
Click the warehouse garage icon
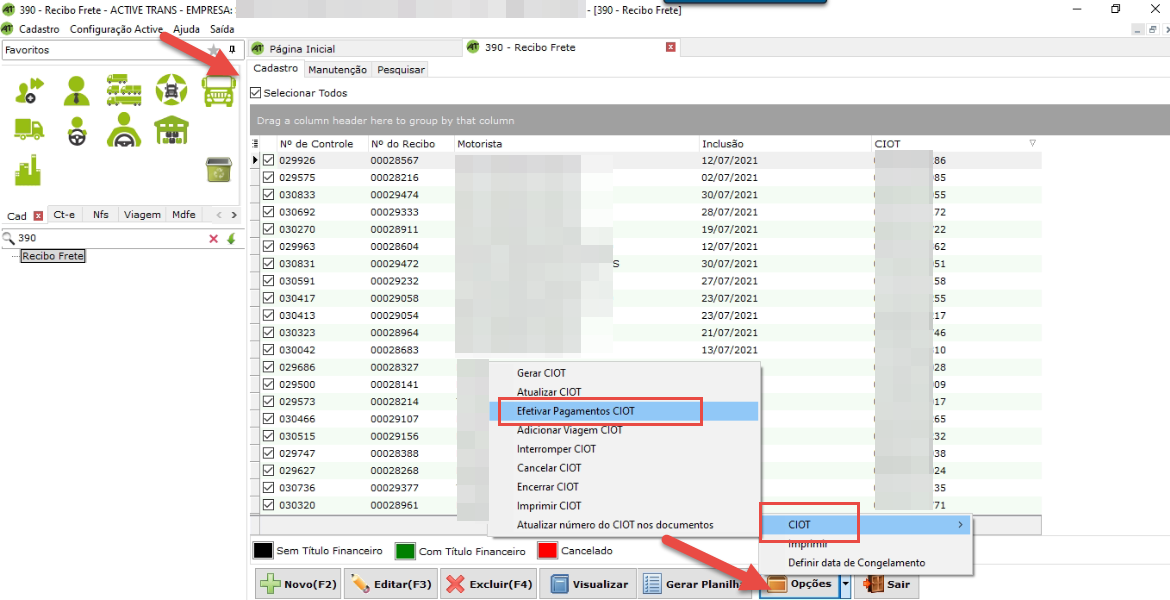pyautogui.click(x=171, y=130)
